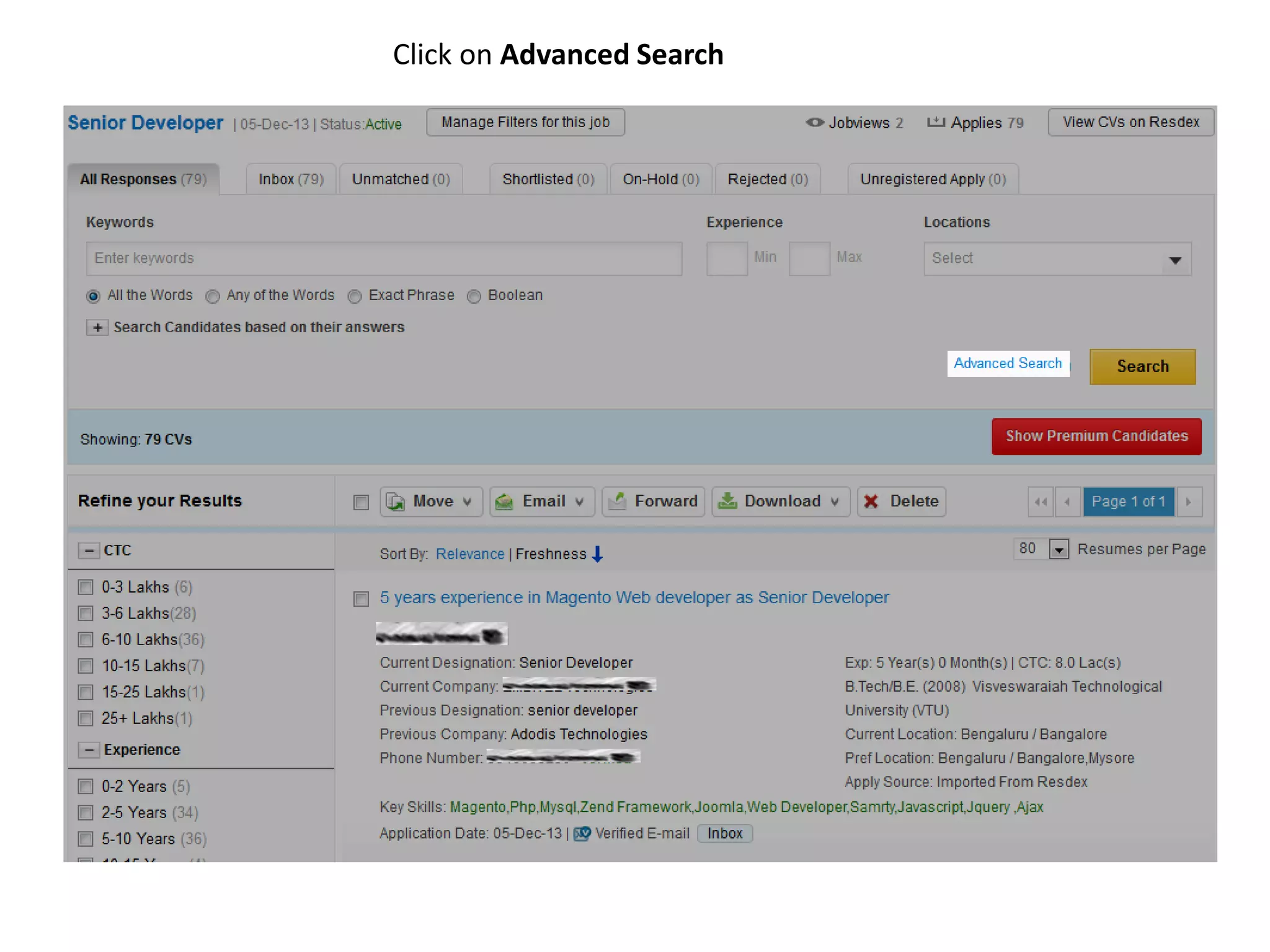This screenshot has height=952, width=1270.
Task: Select Any of the Words radio option
Action: point(213,296)
